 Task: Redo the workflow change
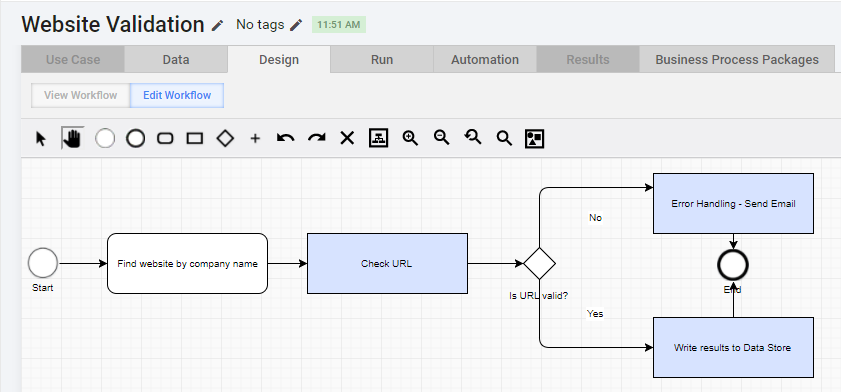pyautogui.click(x=316, y=138)
